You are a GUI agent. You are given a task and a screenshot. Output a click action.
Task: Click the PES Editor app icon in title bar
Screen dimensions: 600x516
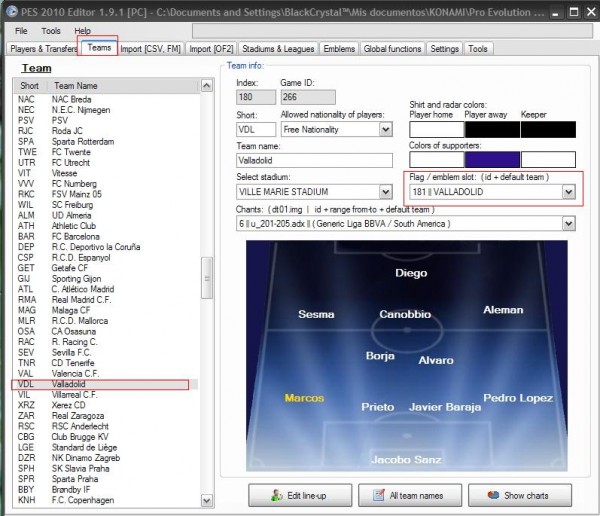(x=12, y=11)
